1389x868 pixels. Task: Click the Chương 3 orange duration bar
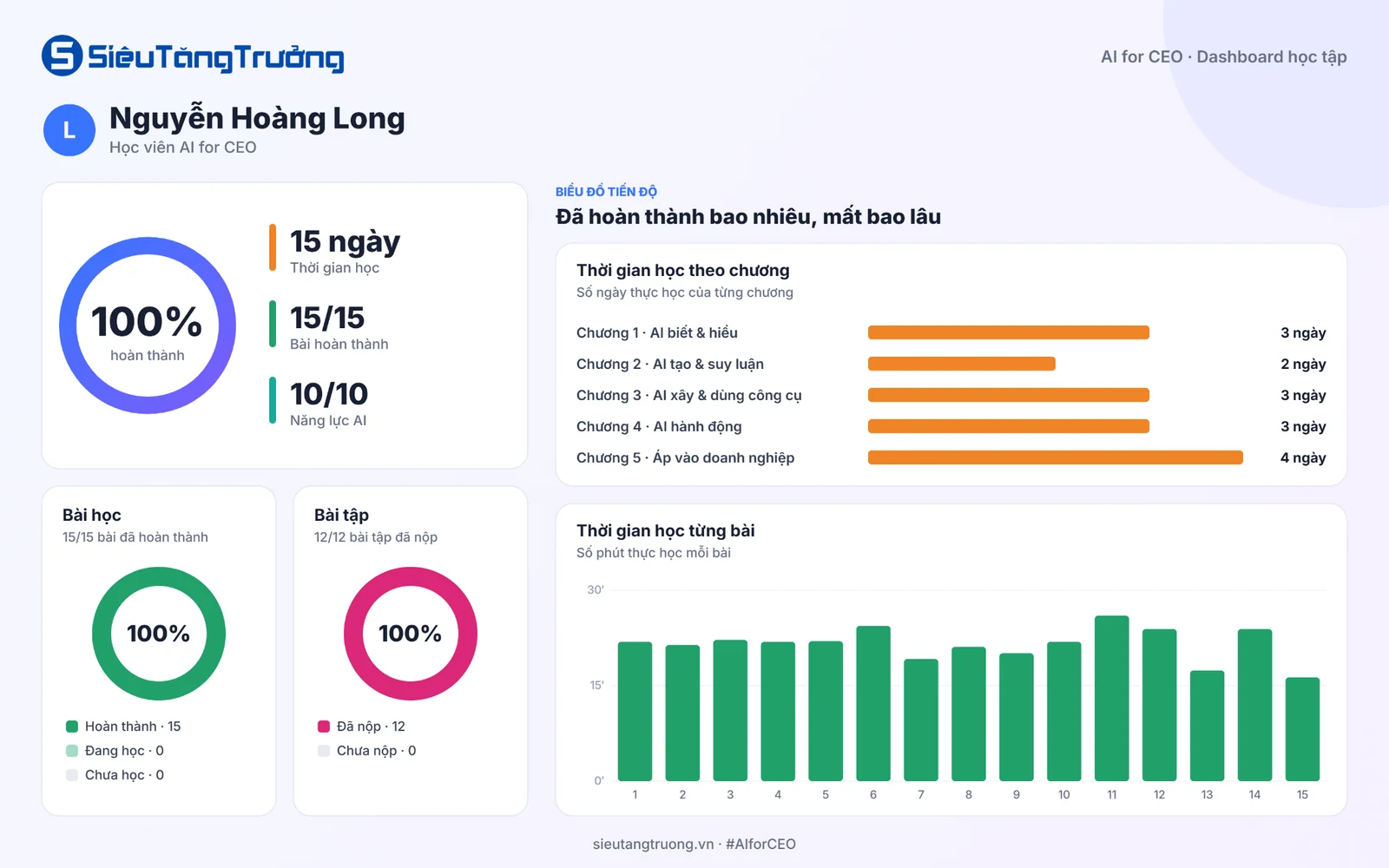[x=1009, y=395]
